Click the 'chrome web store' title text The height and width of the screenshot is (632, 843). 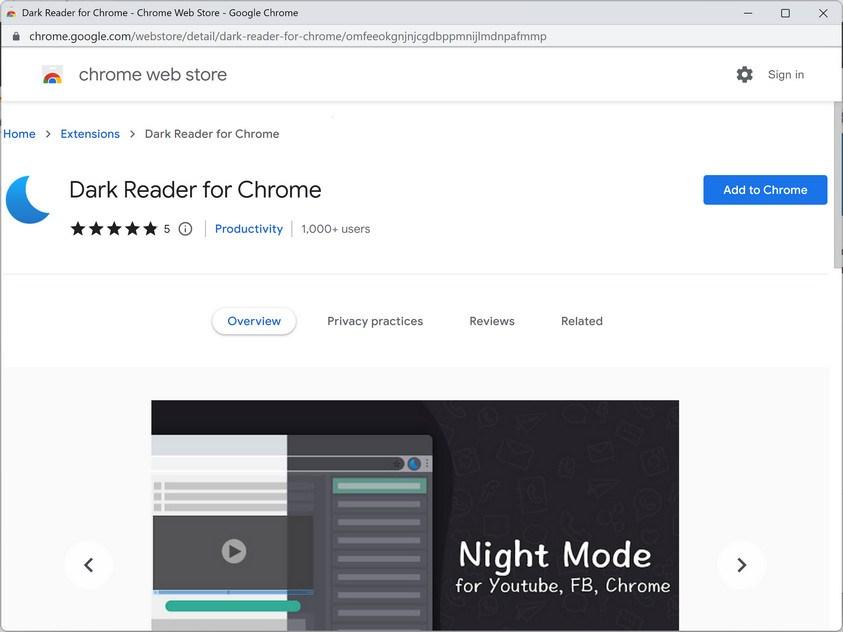coord(153,75)
